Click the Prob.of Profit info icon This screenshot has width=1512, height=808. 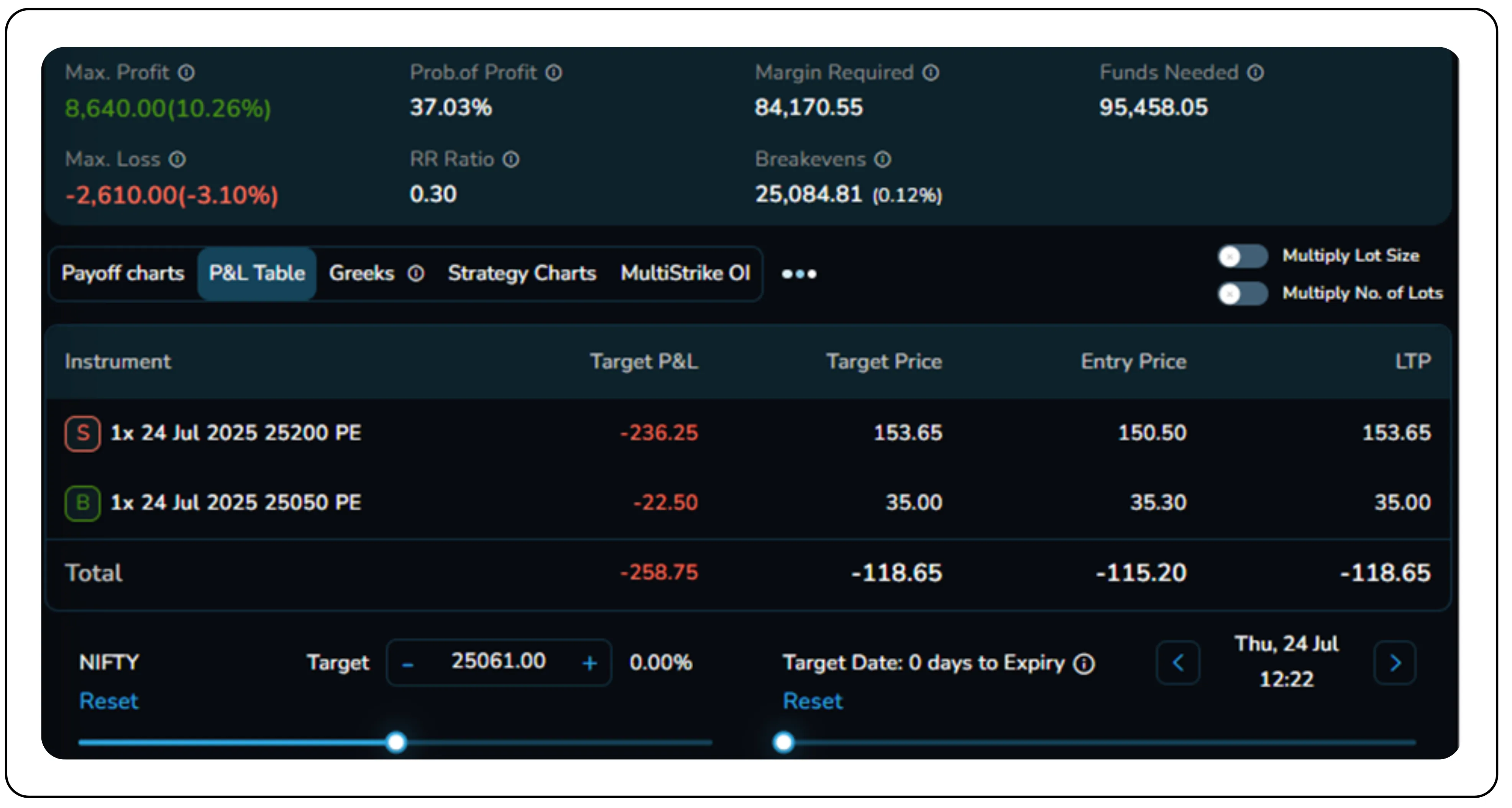(x=552, y=72)
